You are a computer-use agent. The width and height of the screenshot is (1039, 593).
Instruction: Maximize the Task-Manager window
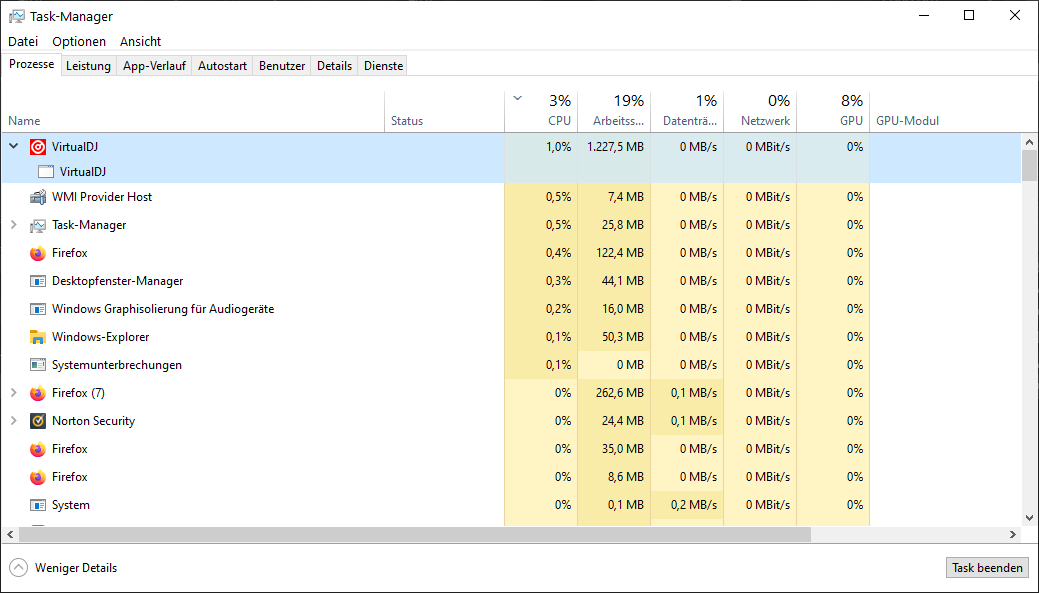coord(969,15)
